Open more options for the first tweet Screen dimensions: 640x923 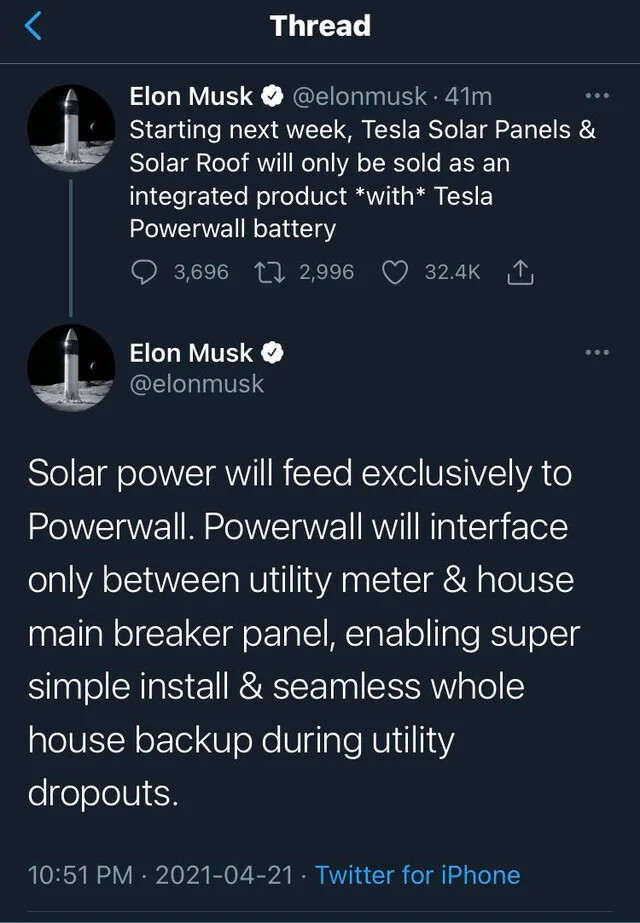coord(596,97)
